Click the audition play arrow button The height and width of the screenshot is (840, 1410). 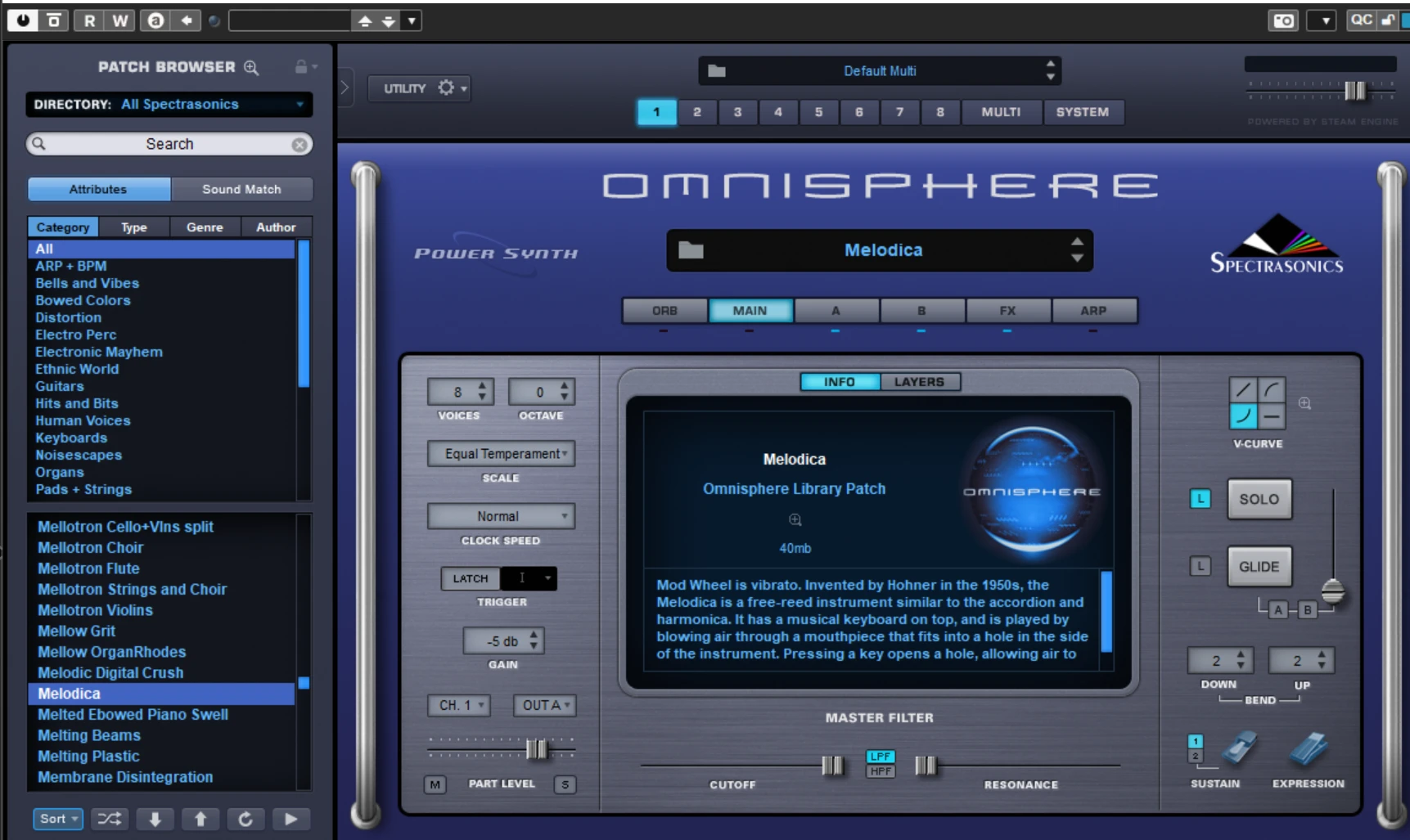291,819
